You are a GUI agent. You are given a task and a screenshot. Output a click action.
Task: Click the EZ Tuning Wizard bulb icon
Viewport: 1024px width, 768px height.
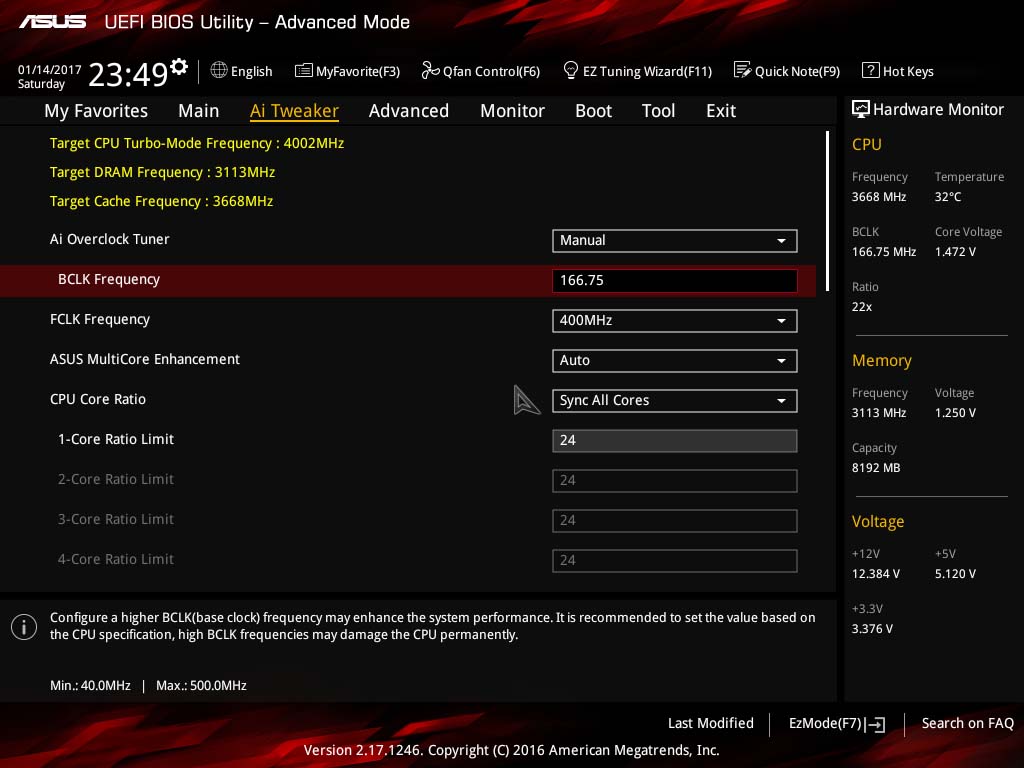(x=570, y=70)
